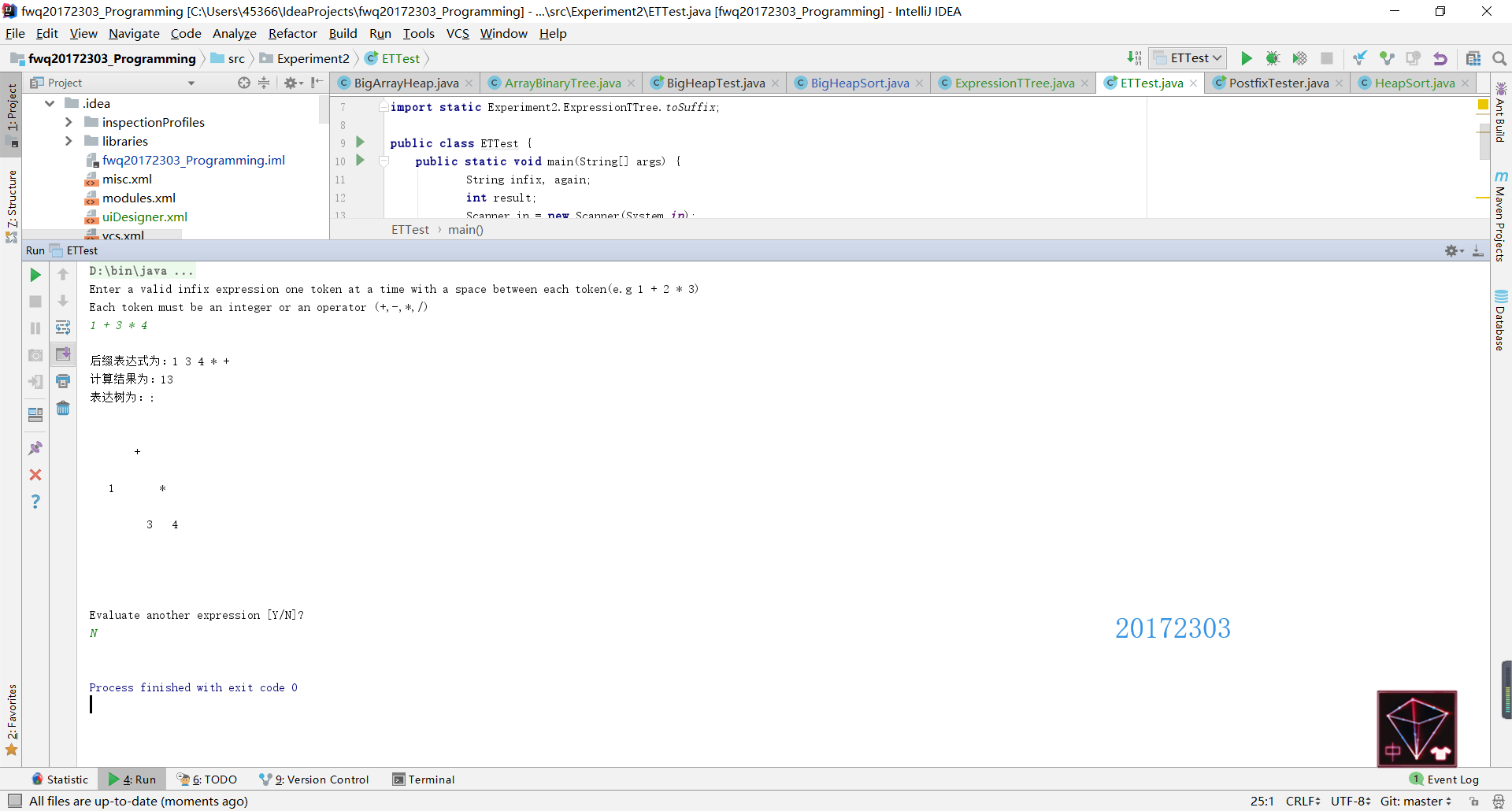Viewport: 1512px width, 811px height.
Task: Toggle scroll to end in Run console
Action: (63, 354)
